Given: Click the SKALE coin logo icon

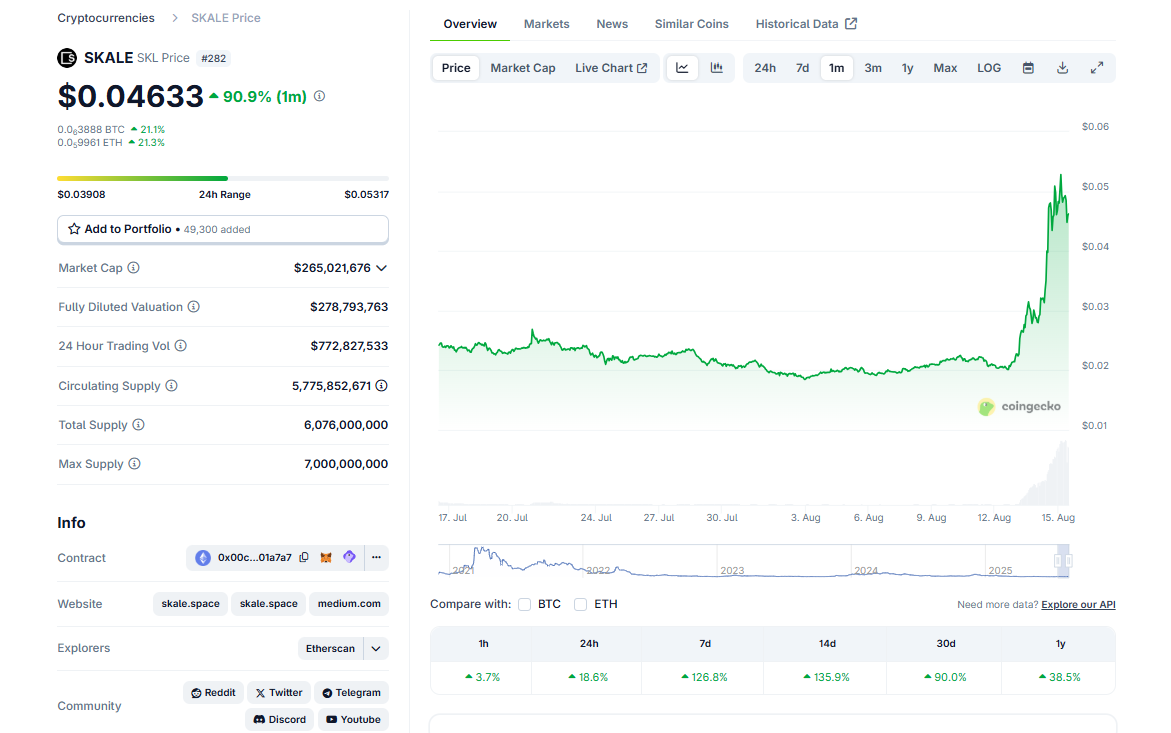Looking at the screenshot, I should tap(67, 57).
